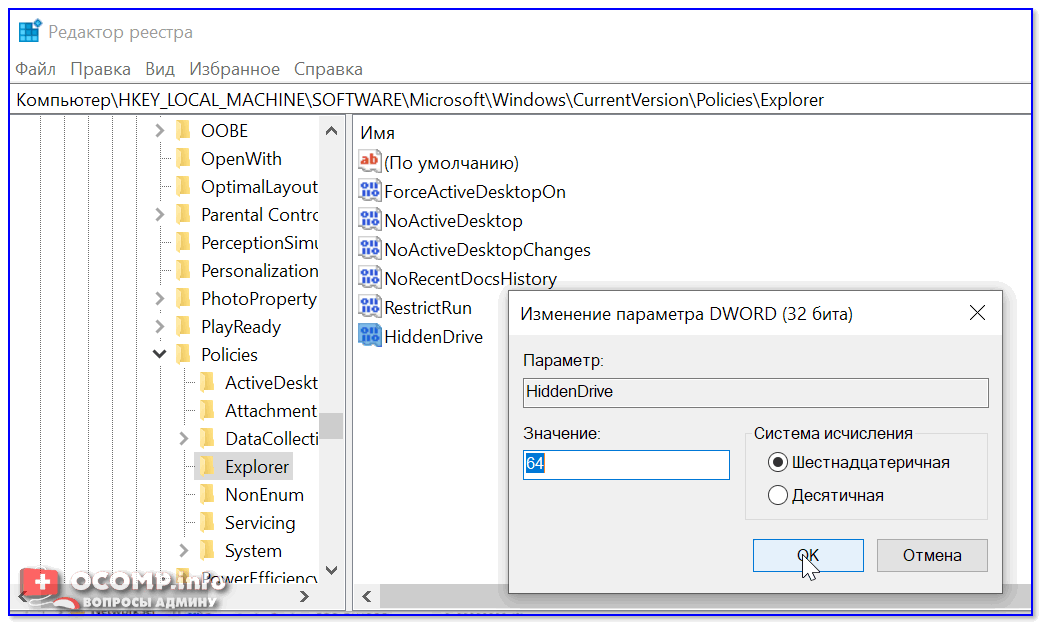Expand the DataCollection tree node
This screenshot has width=1041, height=624.
pos(183,438)
